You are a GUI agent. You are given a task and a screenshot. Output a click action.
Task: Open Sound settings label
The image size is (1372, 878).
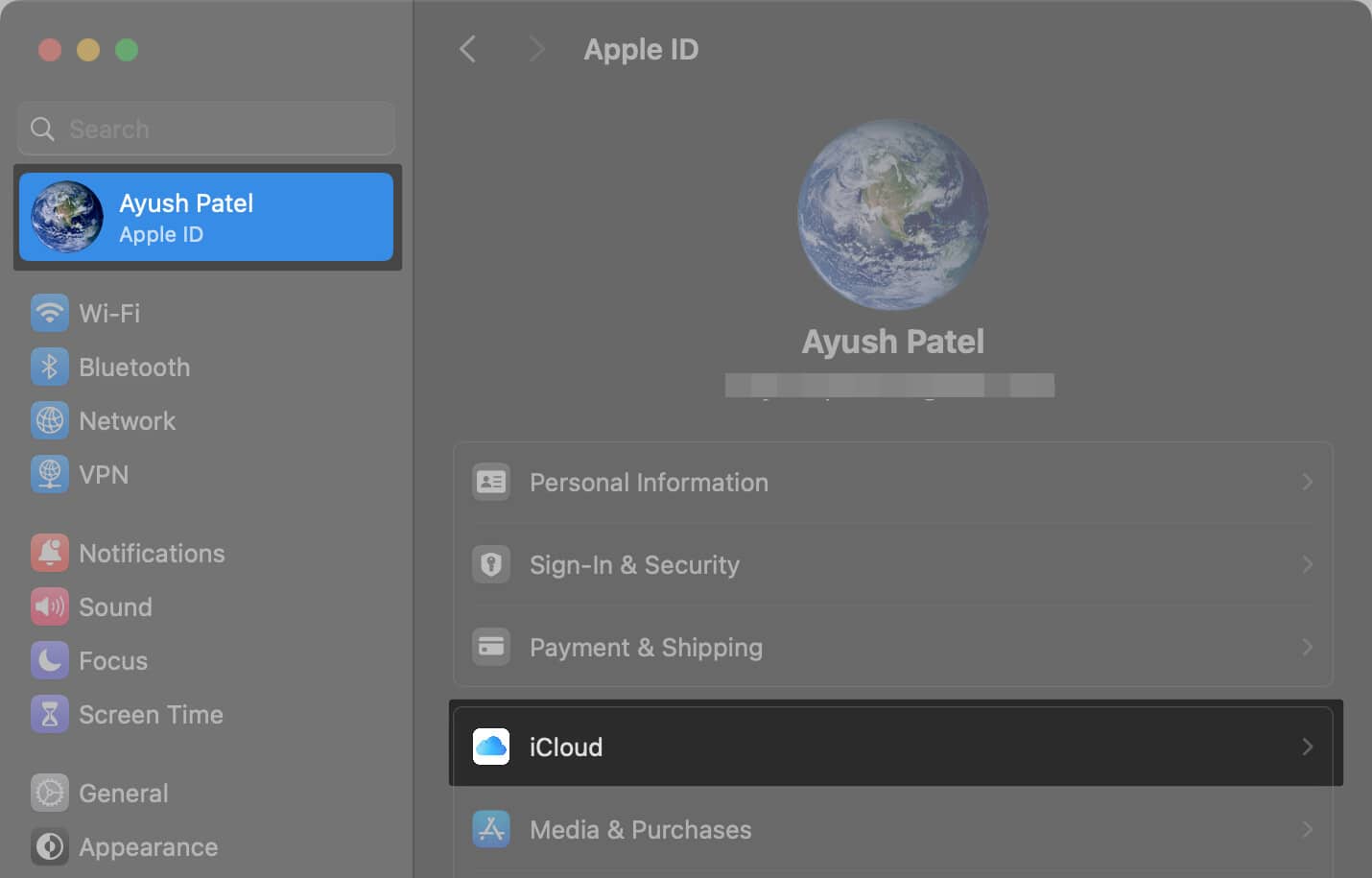pos(115,606)
